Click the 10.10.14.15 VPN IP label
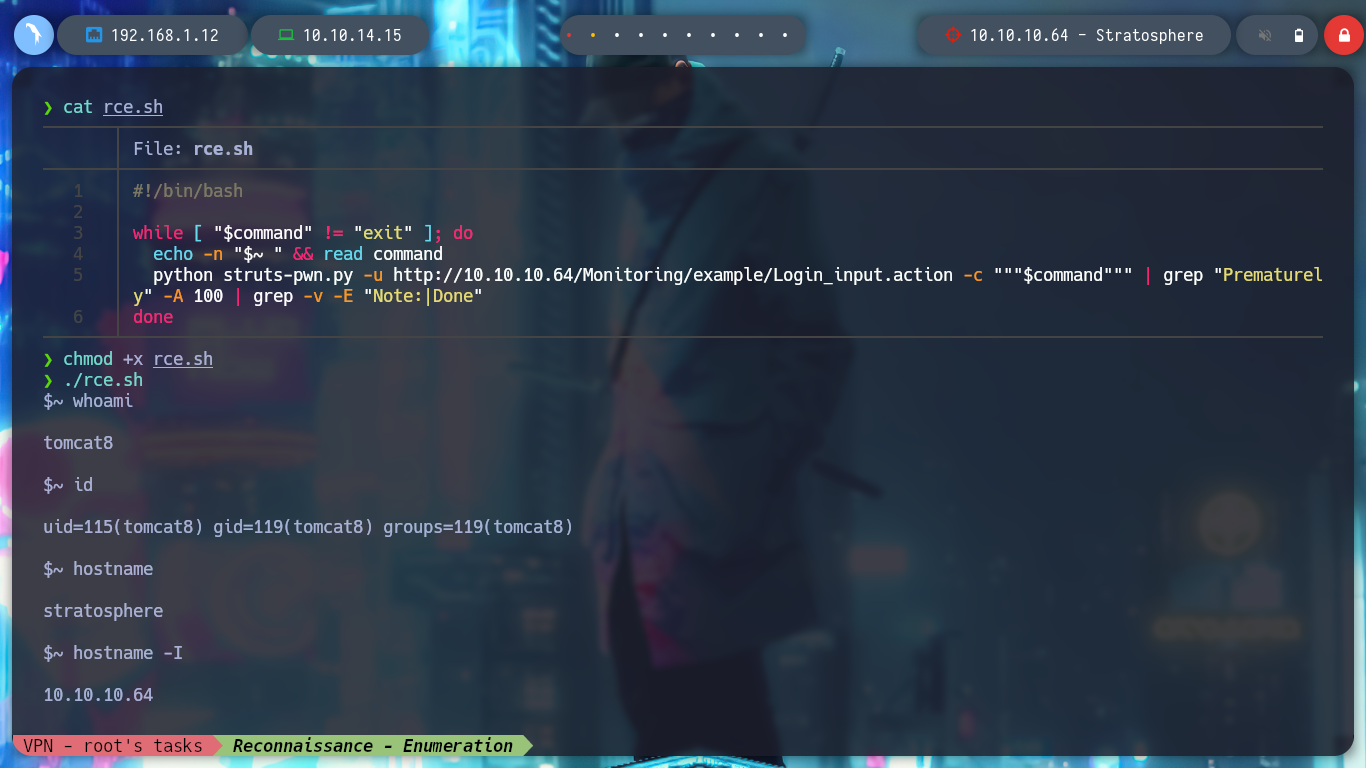Viewport: 1366px width, 768px height. pos(352,35)
